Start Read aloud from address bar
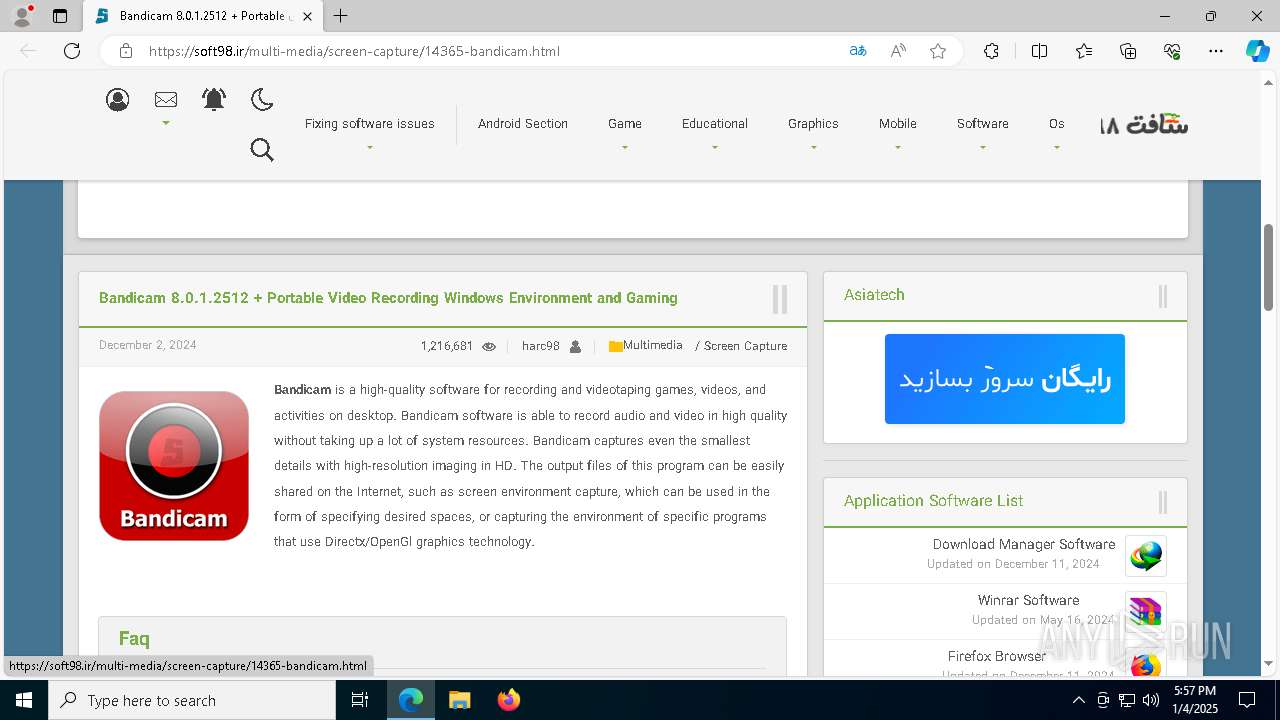 (898, 51)
